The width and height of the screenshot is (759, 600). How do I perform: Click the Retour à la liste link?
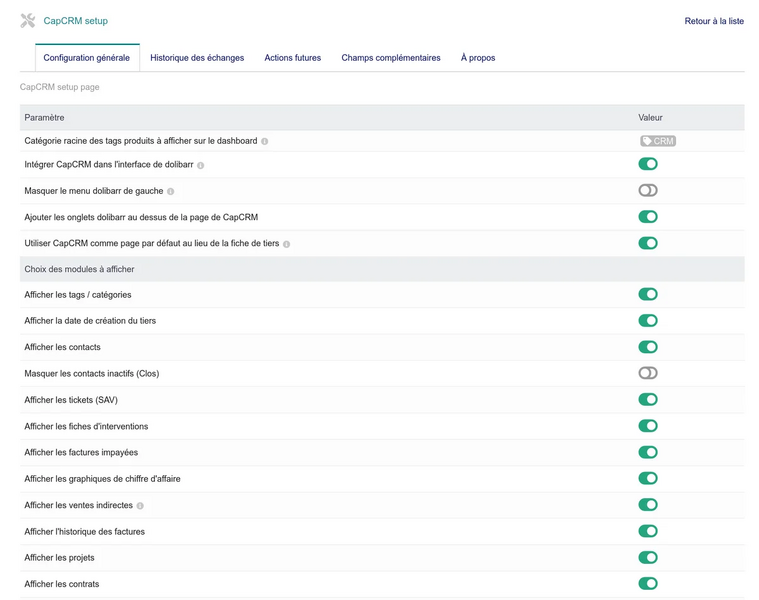pos(714,21)
